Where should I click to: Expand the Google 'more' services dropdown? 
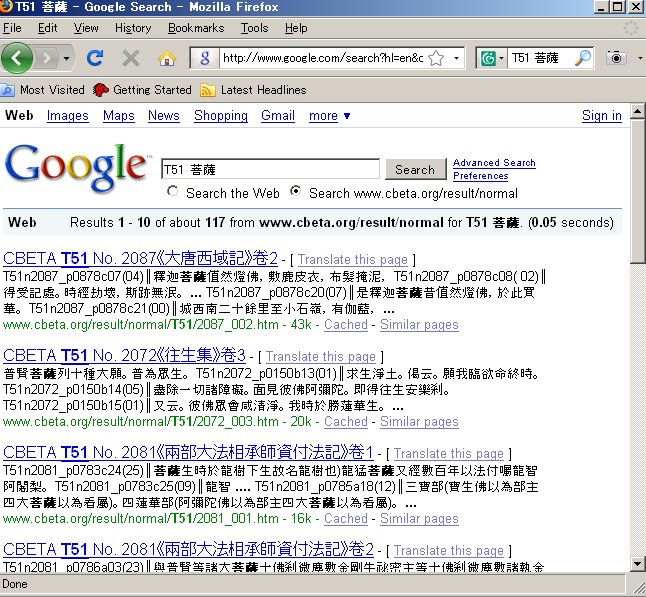click(329, 116)
